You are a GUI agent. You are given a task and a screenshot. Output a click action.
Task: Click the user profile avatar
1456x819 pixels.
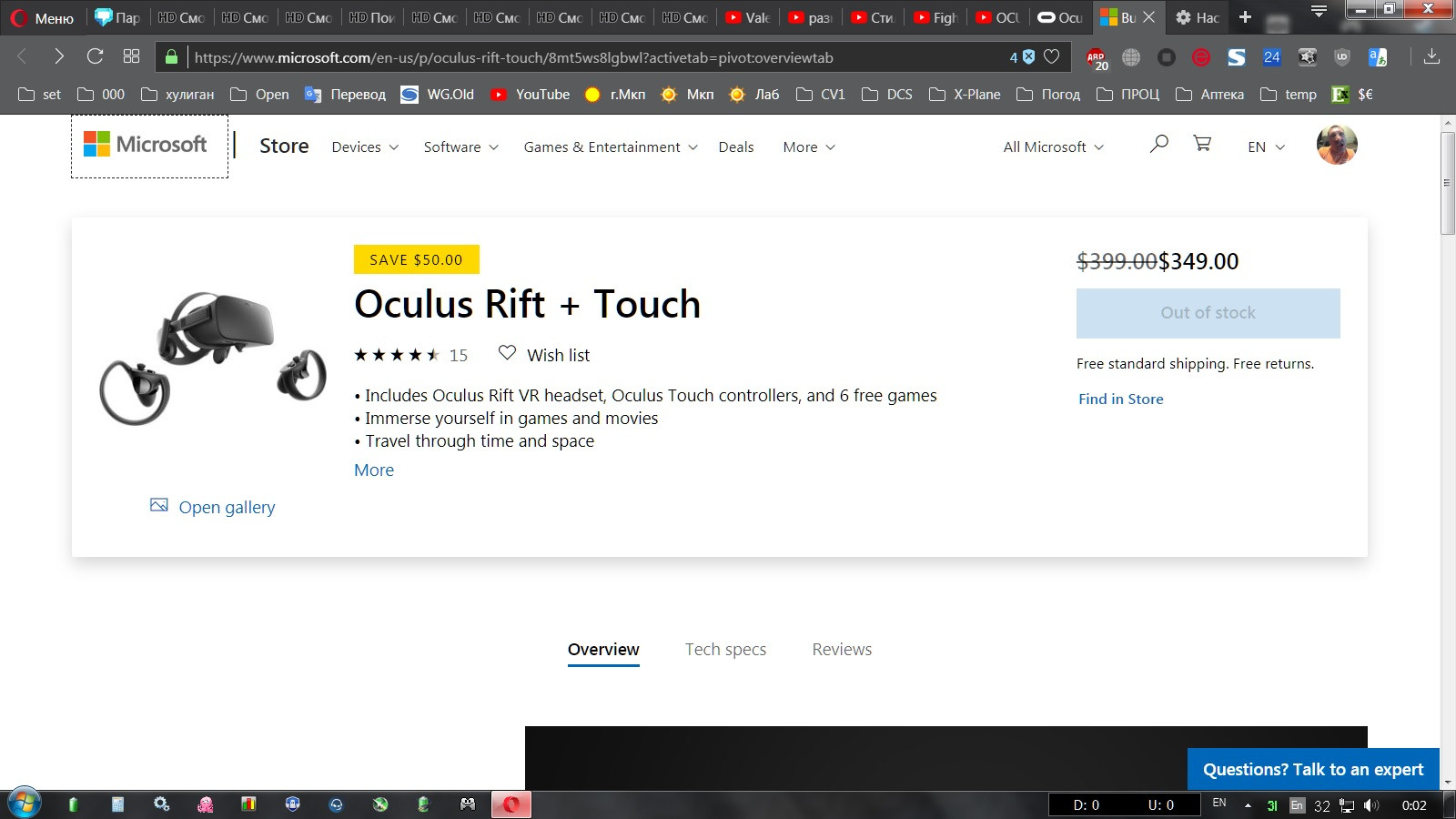point(1336,145)
